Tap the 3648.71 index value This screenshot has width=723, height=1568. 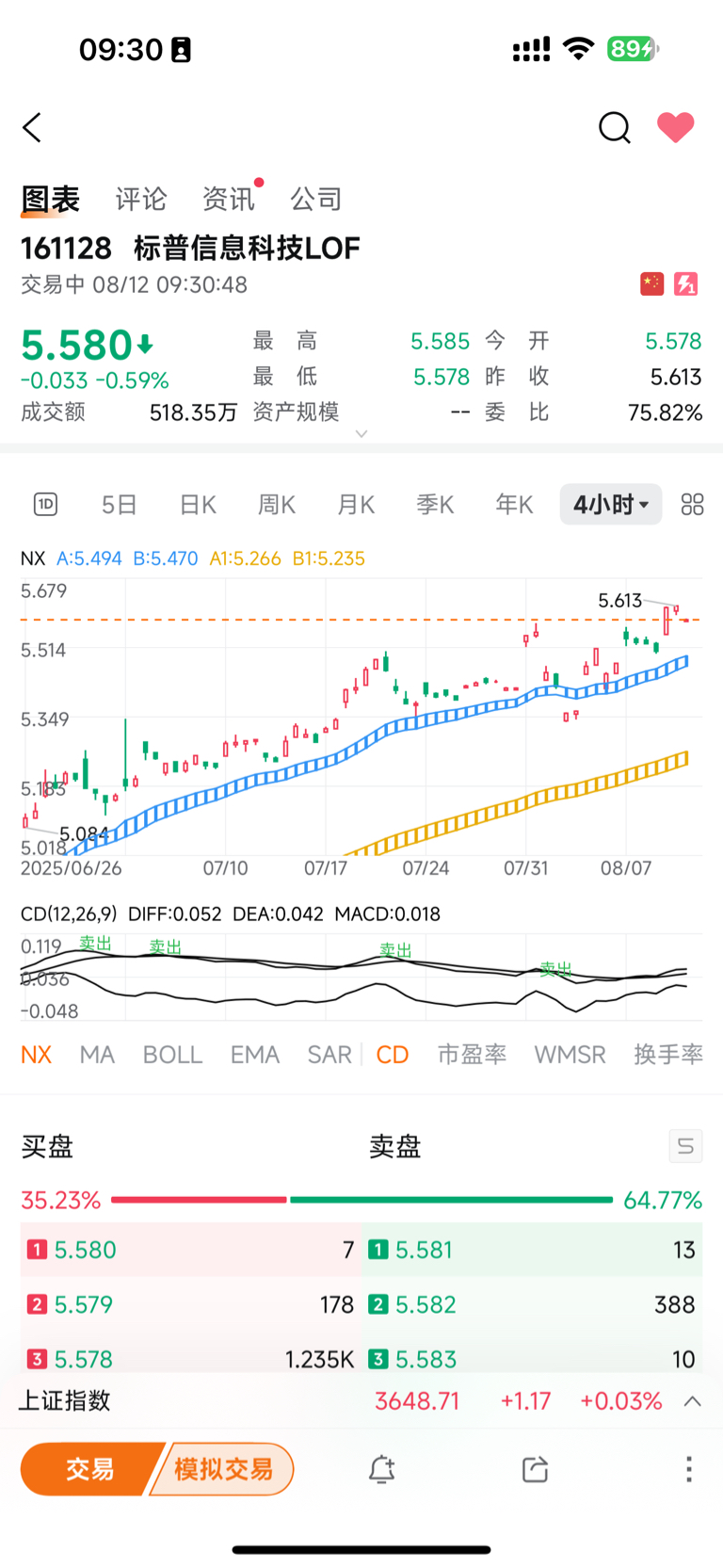(417, 1401)
